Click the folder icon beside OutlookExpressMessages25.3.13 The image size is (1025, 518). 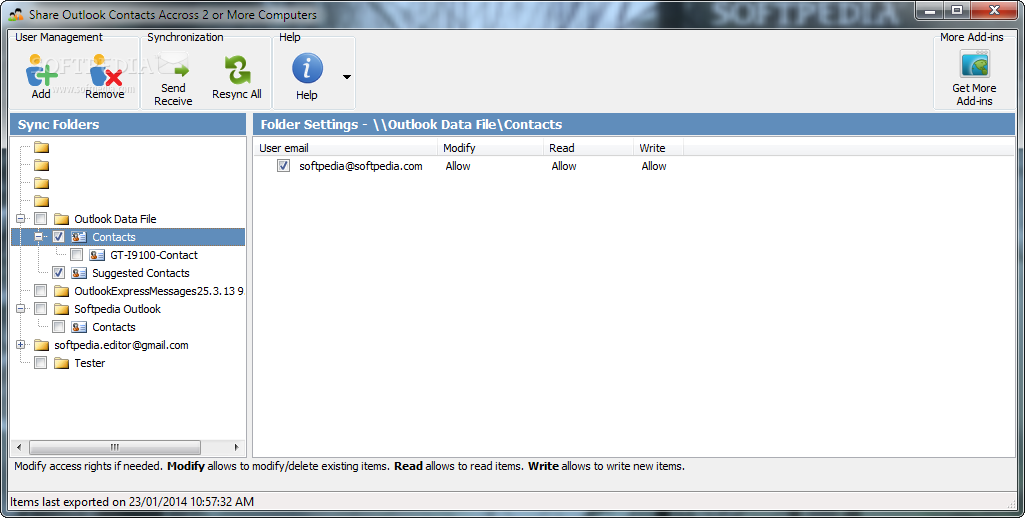point(61,291)
